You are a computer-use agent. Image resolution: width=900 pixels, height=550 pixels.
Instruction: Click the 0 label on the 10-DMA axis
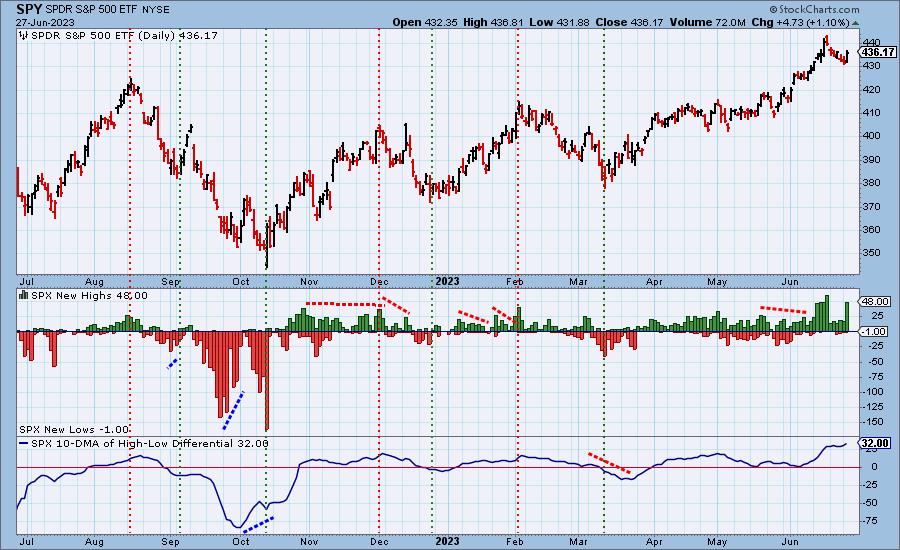click(x=874, y=467)
